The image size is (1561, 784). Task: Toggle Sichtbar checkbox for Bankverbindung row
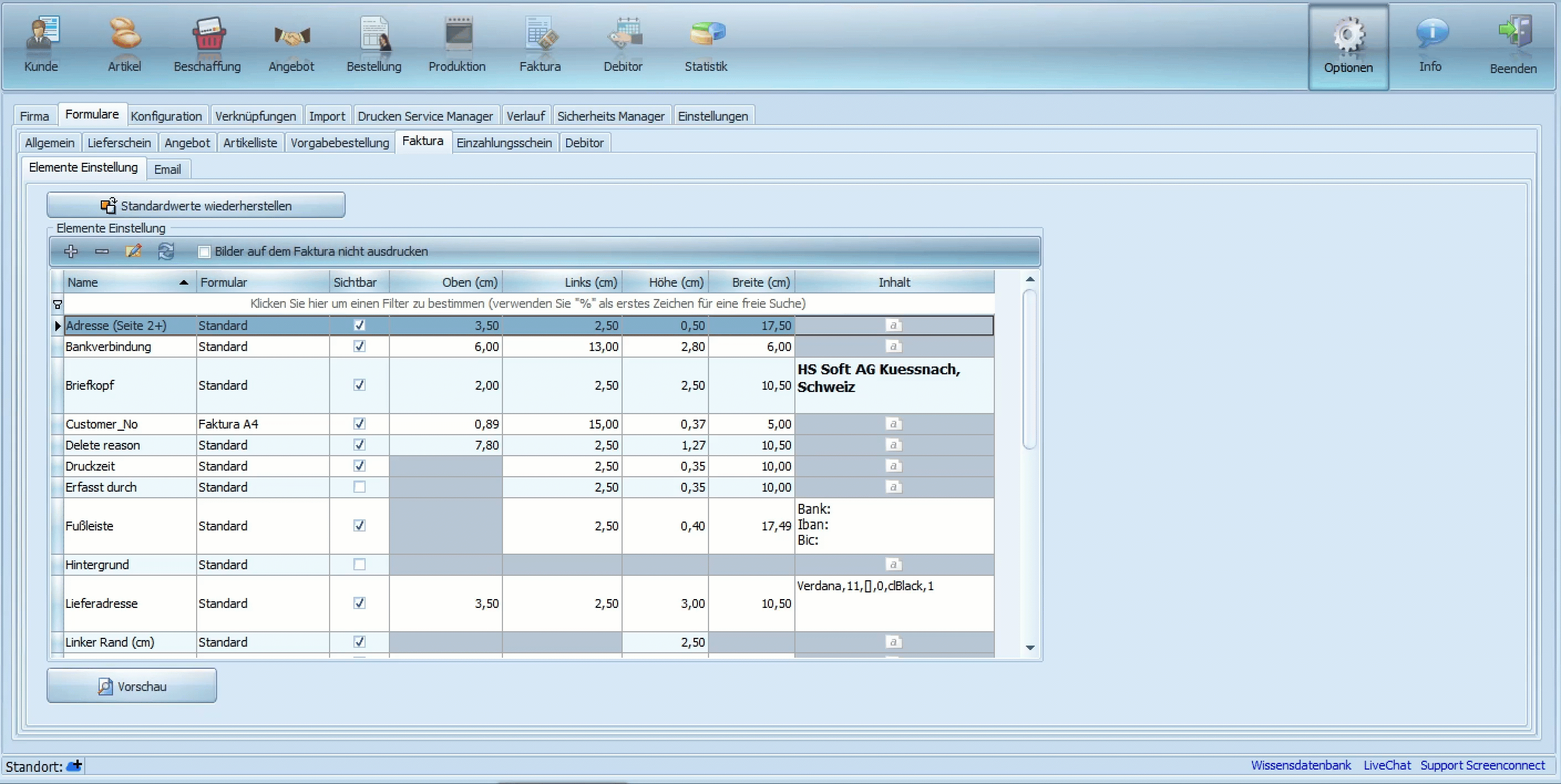(x=358, y=346)
